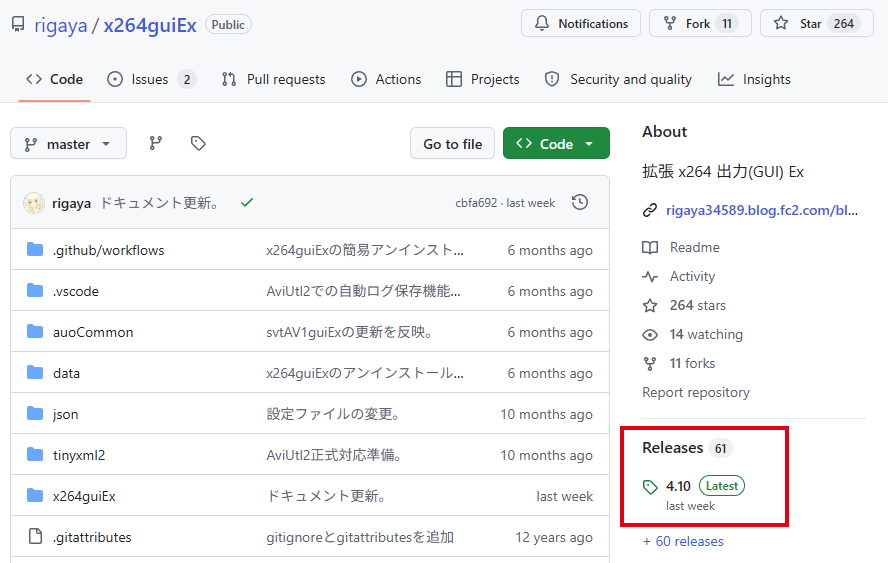Open the Releases heading link
This screenshot has height=563, width=888.
coord(672,448)
